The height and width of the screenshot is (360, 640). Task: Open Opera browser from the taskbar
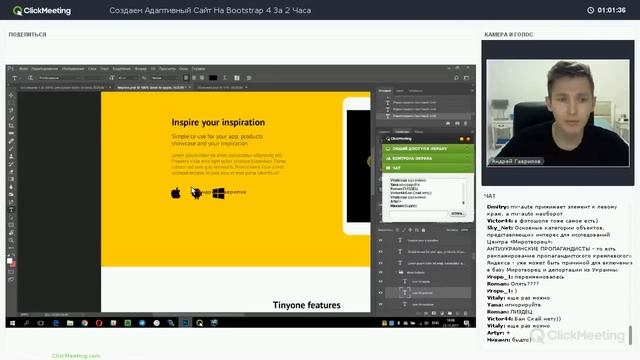tap(99, 323)
